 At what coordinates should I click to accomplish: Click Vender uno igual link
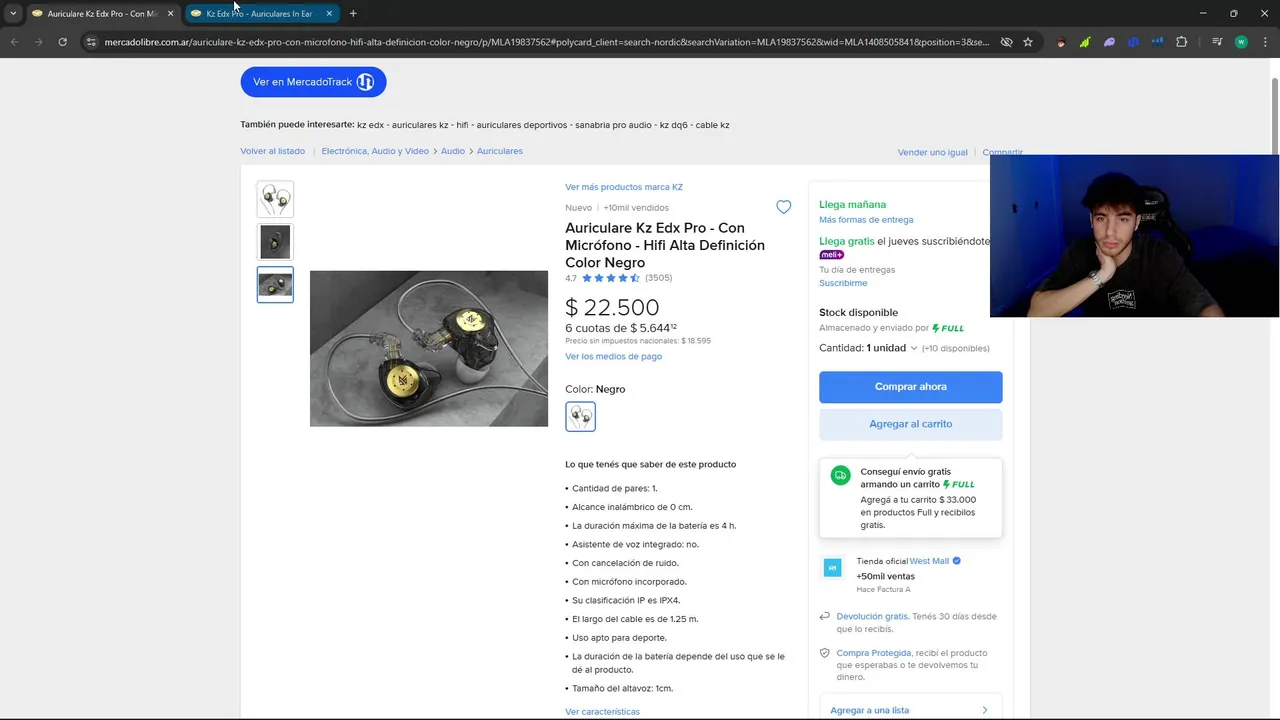[x=933, y=152]
